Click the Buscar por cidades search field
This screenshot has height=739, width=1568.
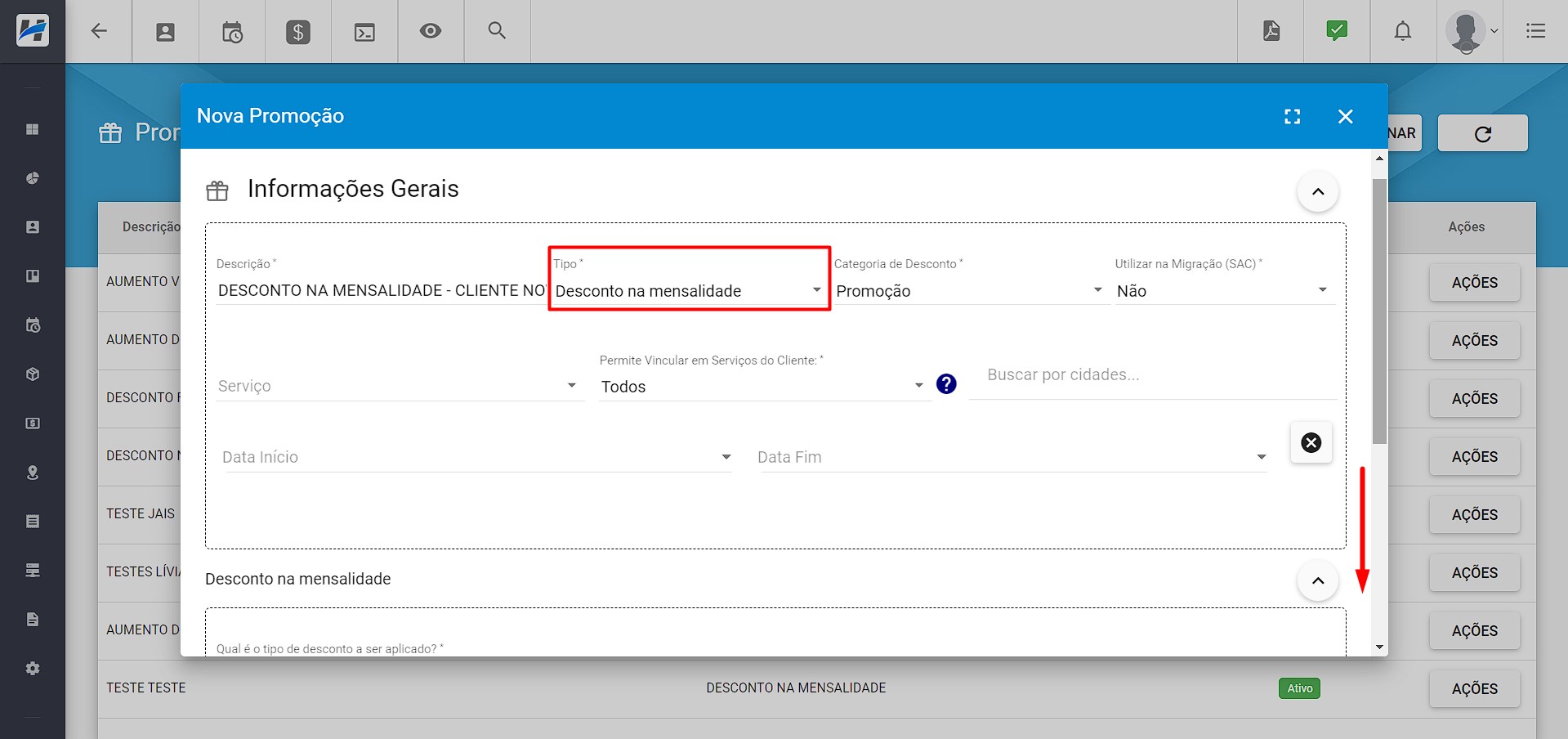coord(1150,375)
